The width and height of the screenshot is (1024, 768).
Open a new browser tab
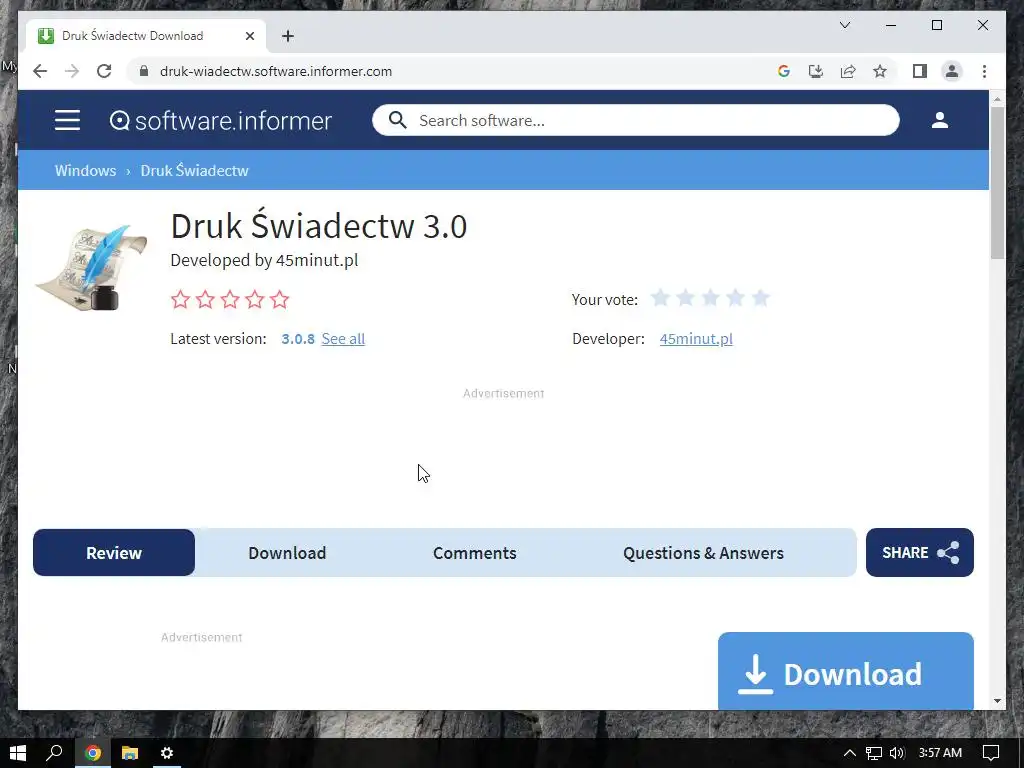(288, 36)
